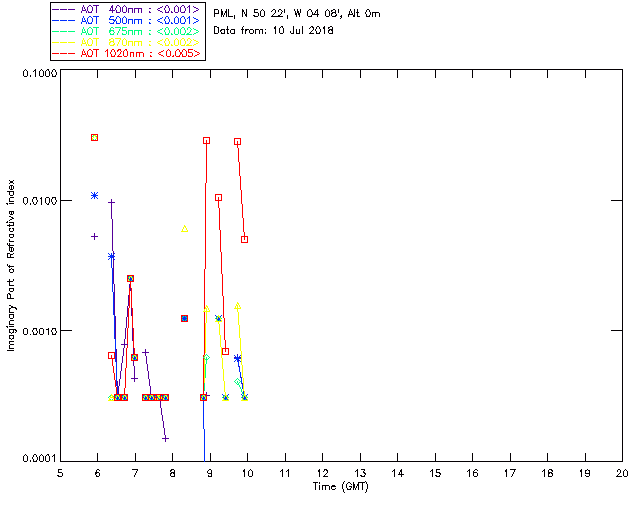Click the isolated yellow triangle data point above the 0.0010 level
The image size is (640, 512).
coord(184,229)
